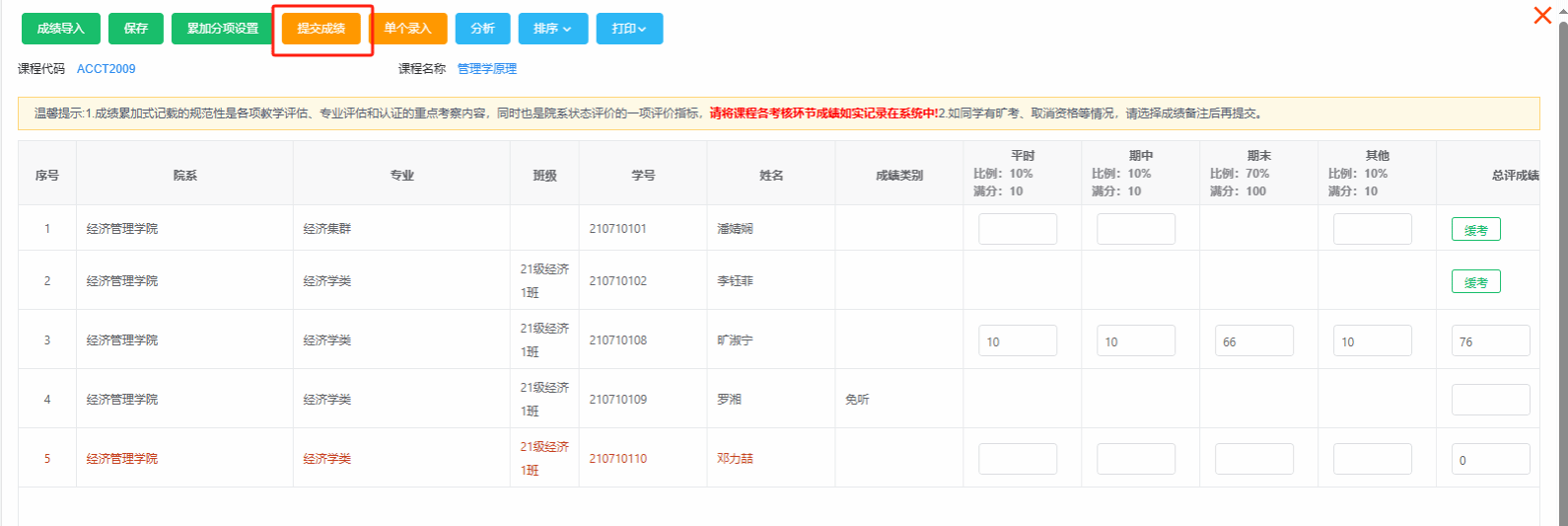The height and width of the screenshot is (526, 1568).
Task: Focus 期中 score field for 邓力喆
Action: [1136, 459]
